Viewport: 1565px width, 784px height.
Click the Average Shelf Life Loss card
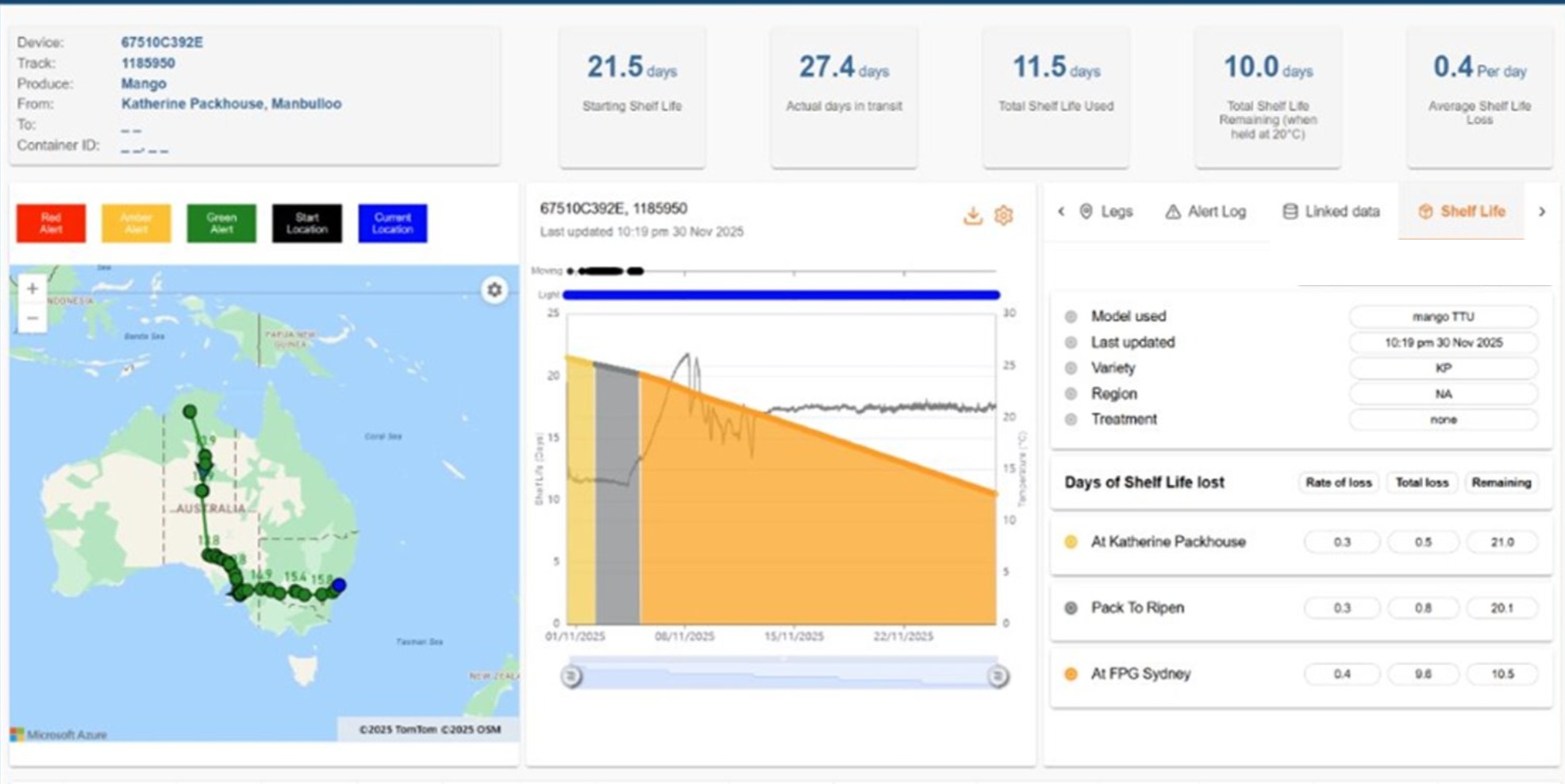click(x=1479, y=97)
